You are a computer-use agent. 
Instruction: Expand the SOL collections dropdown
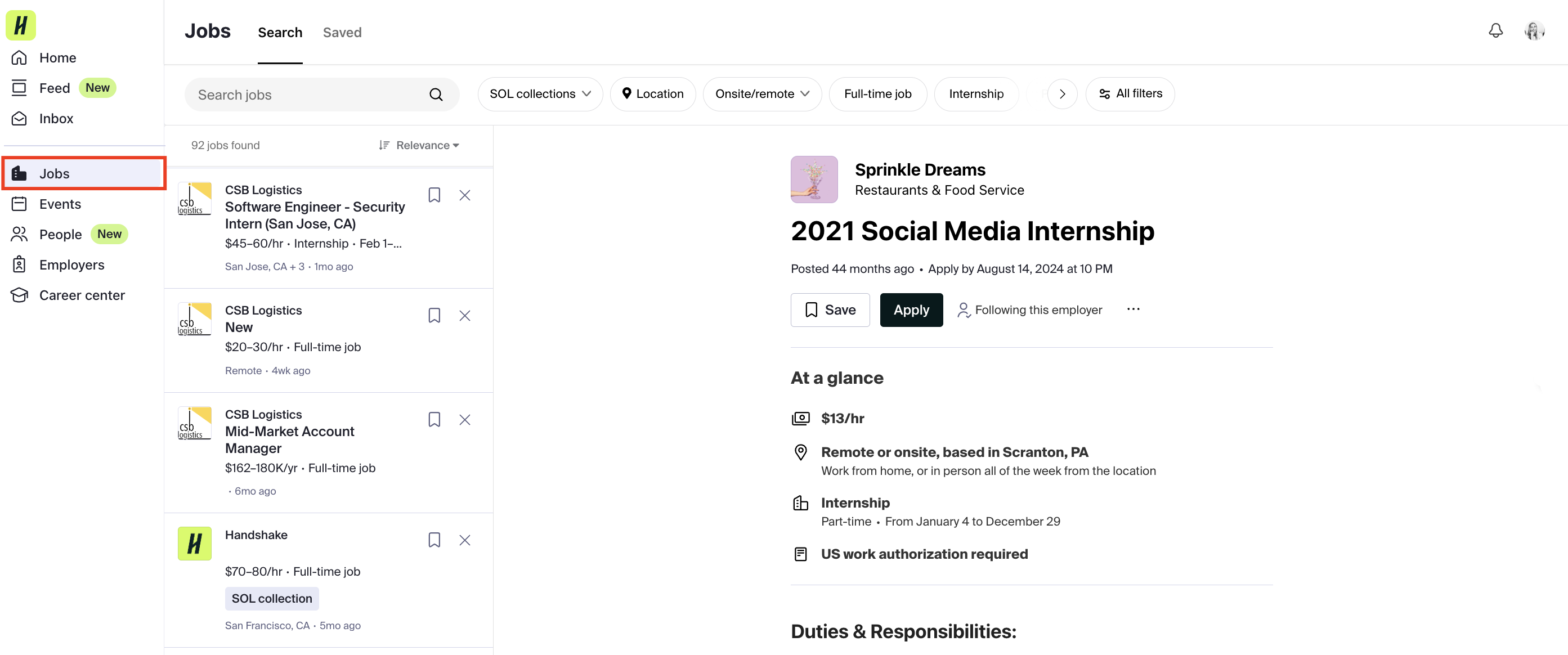coord(540,94)
